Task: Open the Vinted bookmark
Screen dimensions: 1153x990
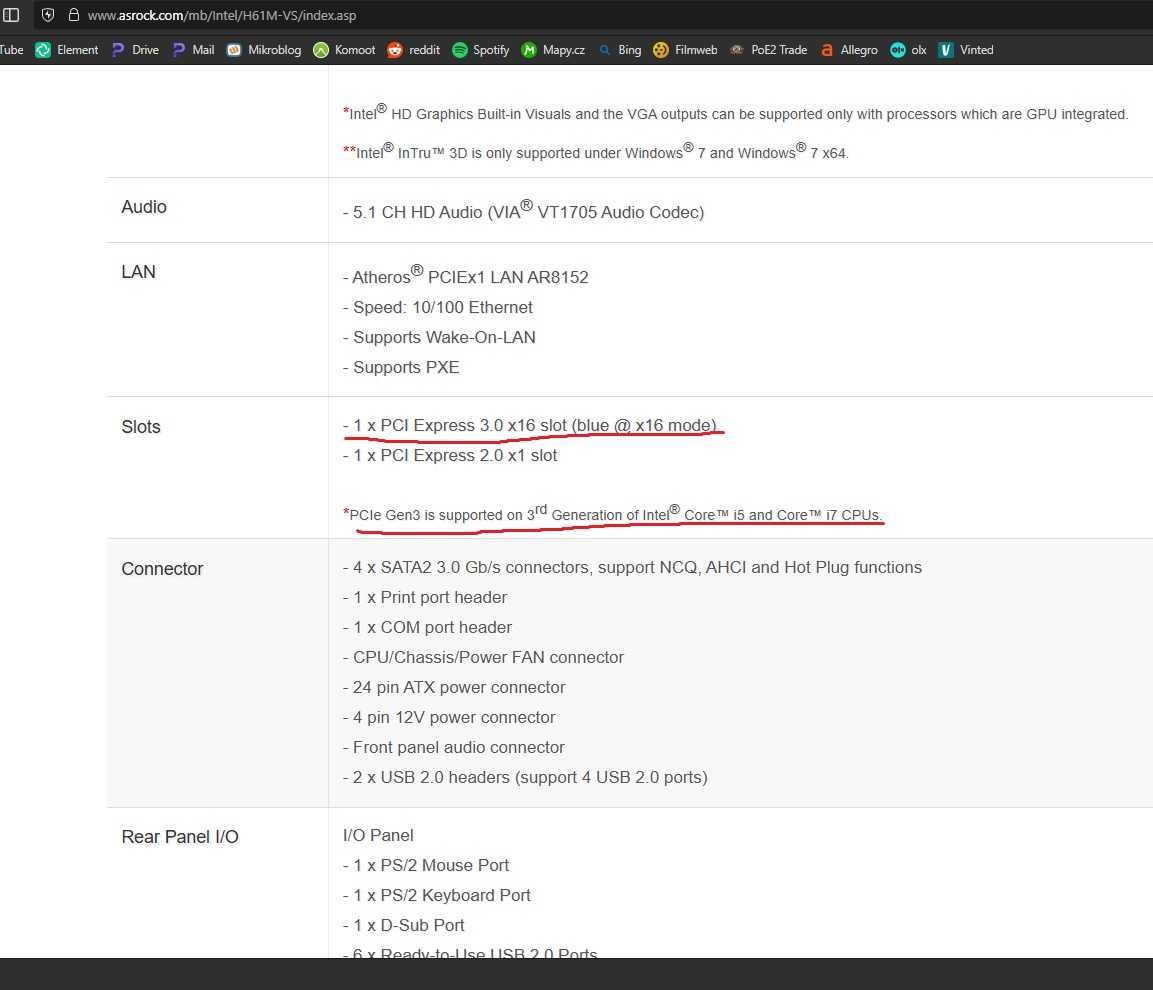Action: coord(966,50)
